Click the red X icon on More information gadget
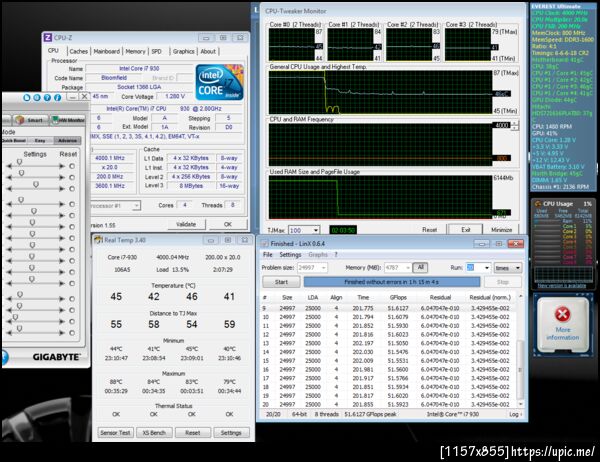Screen dimensions: 600x462 pyautogui.click(x=562, y=314)
